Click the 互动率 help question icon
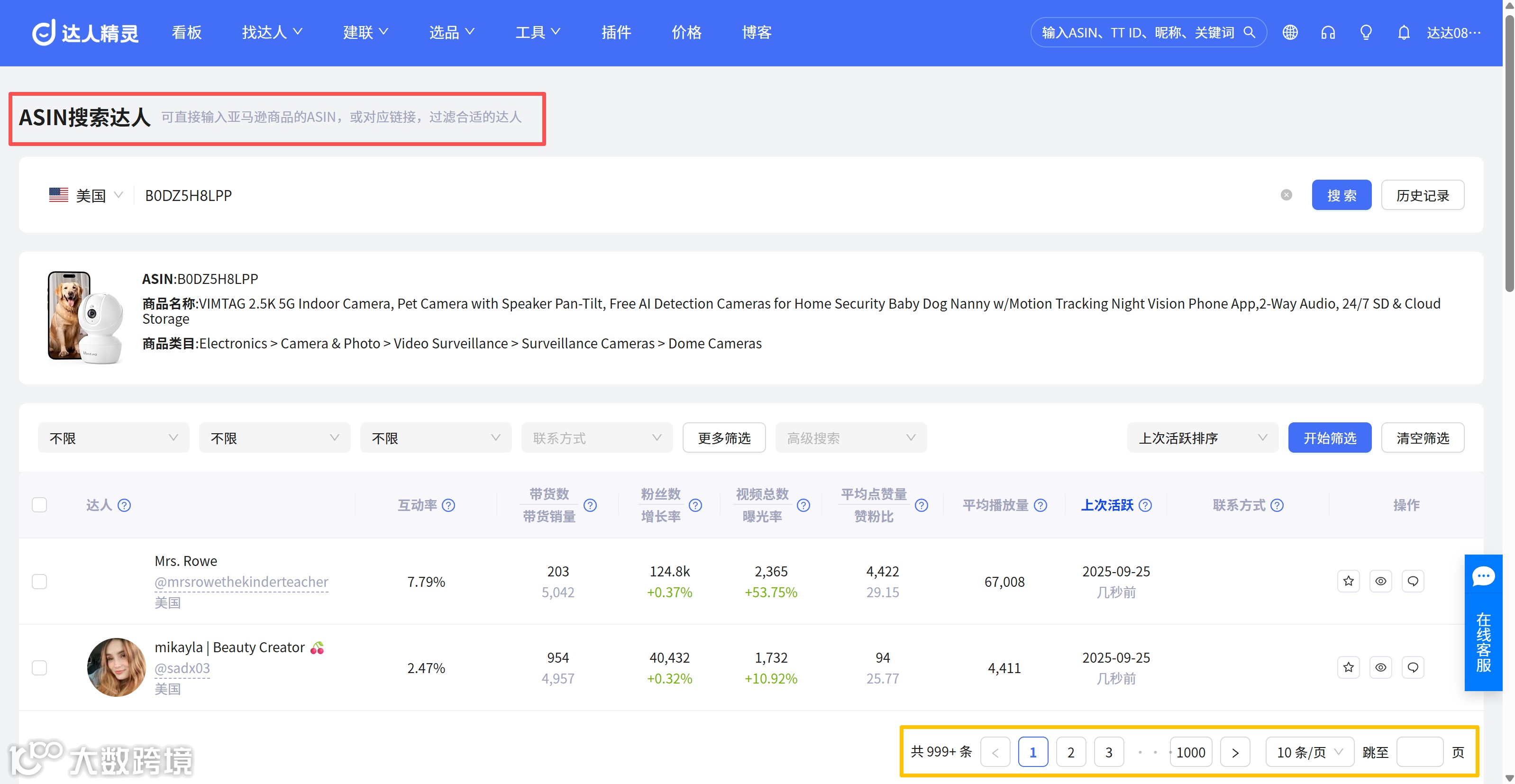Image resolution: width=1515 pixels, height=784 pixels. (x=448, y=505)
